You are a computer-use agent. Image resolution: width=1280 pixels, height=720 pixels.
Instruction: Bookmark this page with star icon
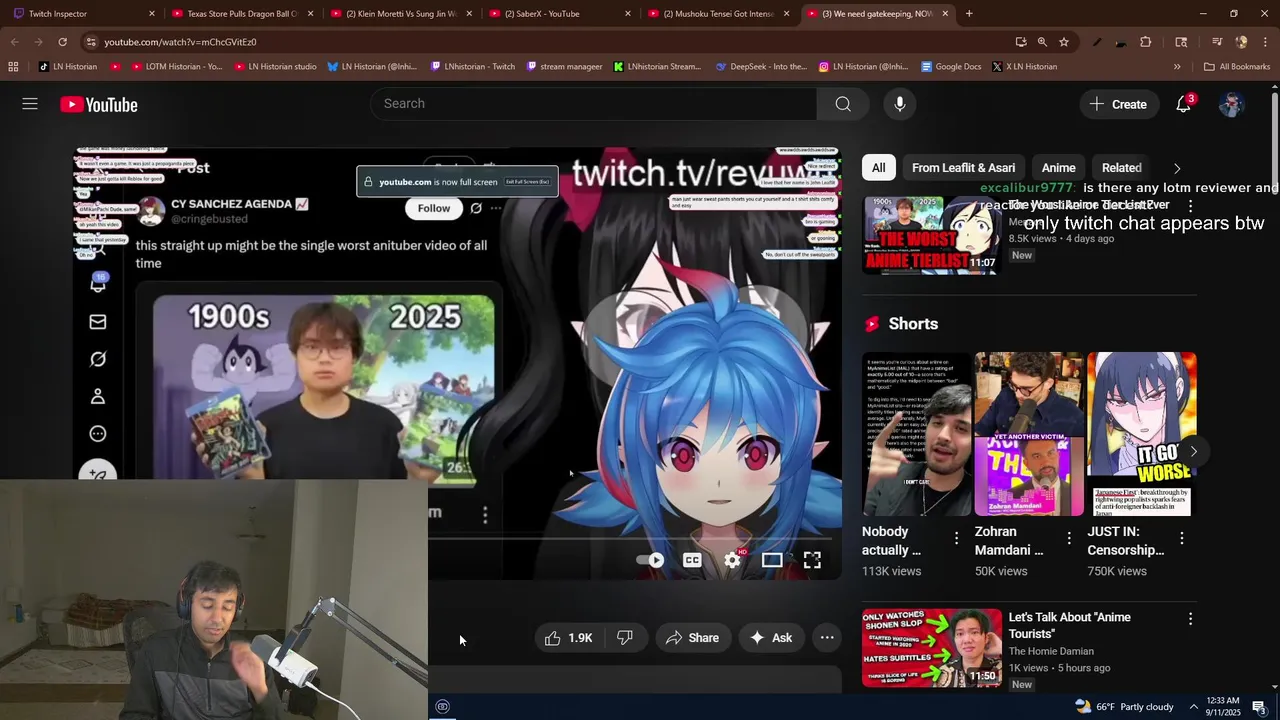pos(1064,42)
